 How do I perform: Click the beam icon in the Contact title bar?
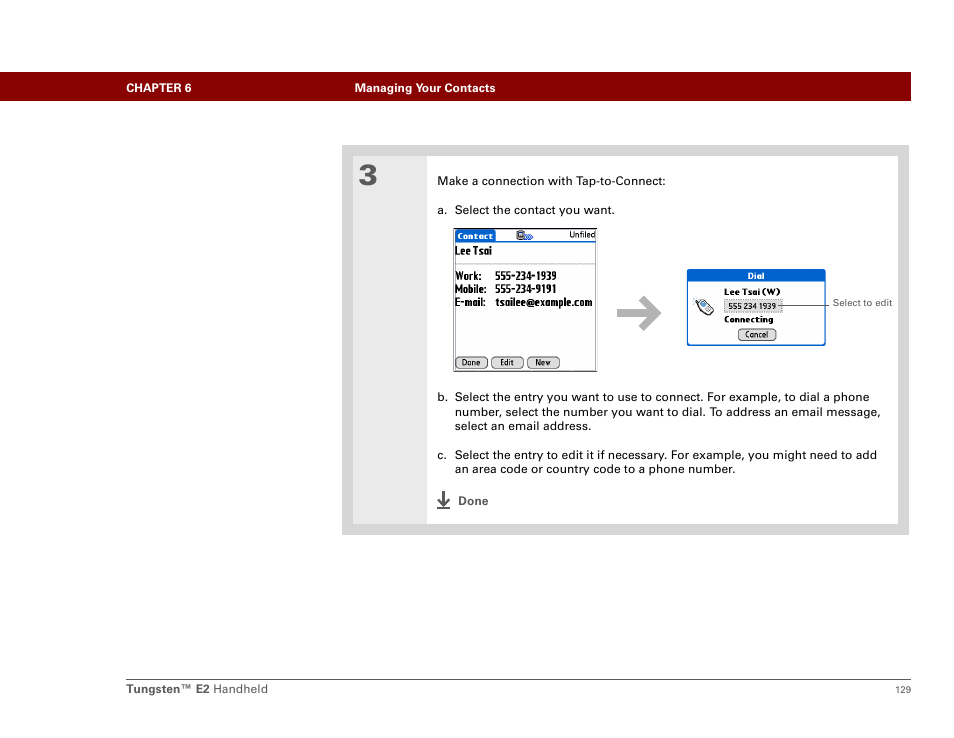524,235
